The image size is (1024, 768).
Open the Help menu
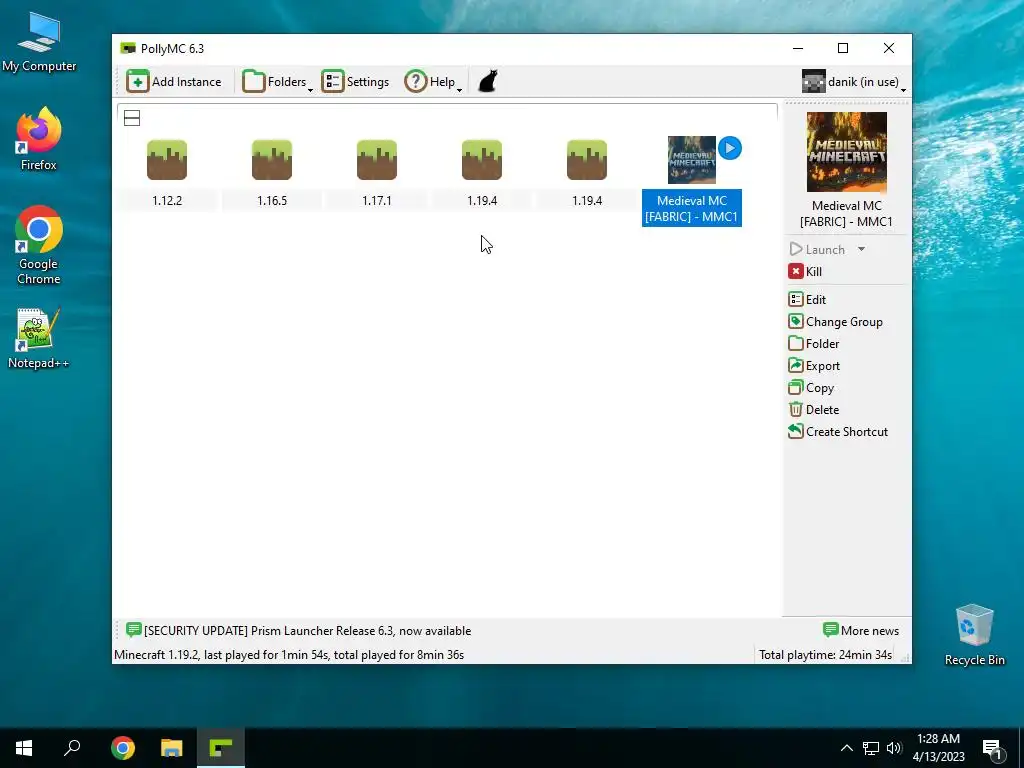[x=433, y=82]
